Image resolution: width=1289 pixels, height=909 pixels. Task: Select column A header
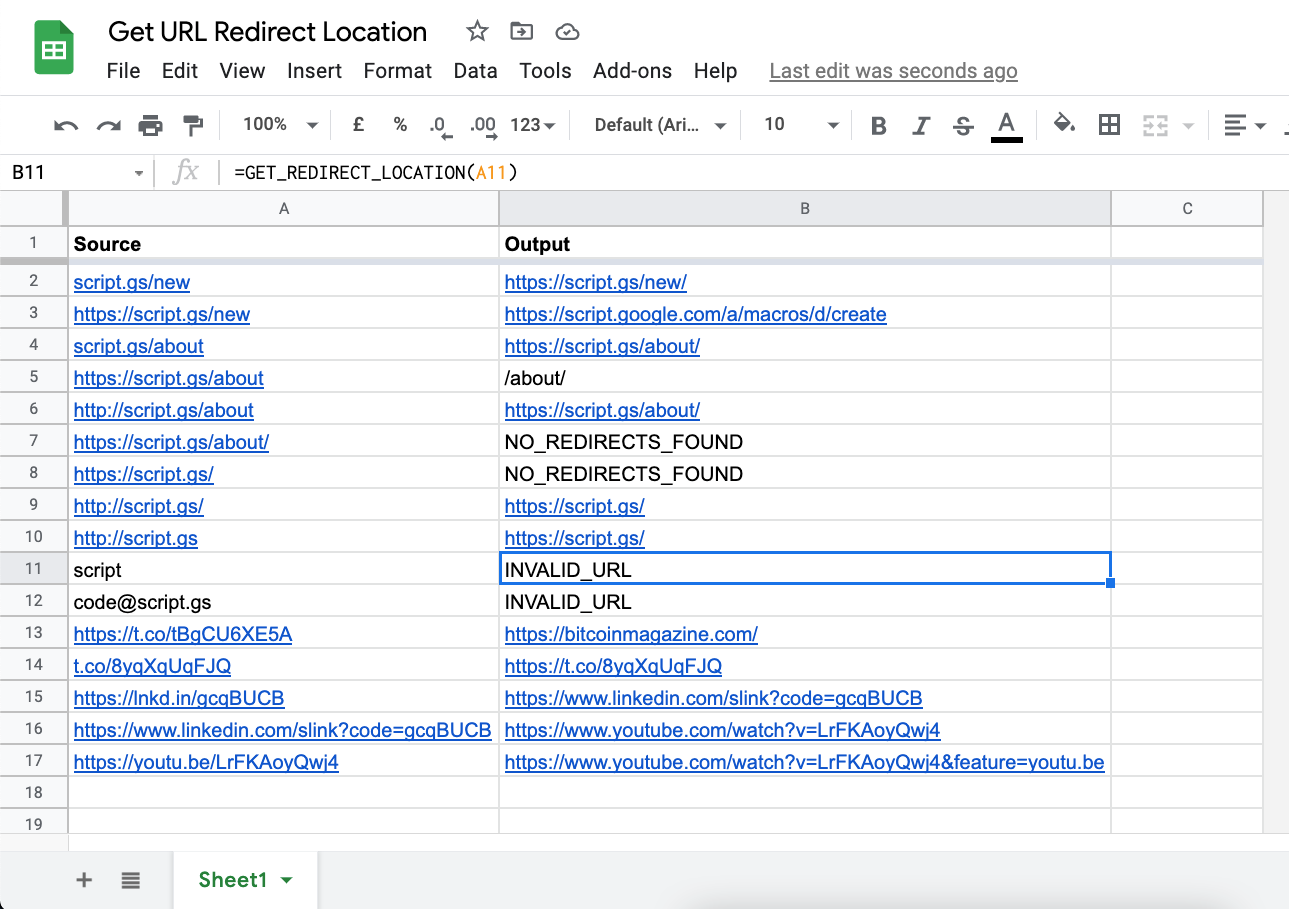click(284, 208)
